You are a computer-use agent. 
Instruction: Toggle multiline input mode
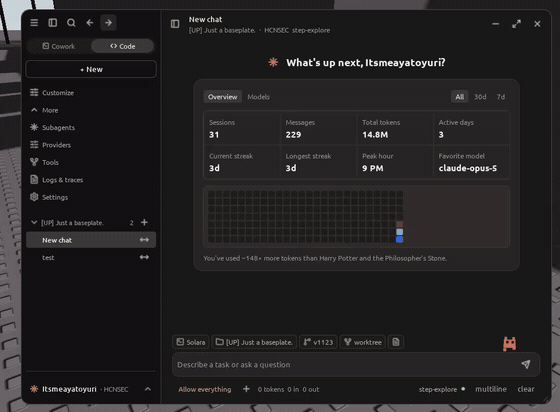491,389
